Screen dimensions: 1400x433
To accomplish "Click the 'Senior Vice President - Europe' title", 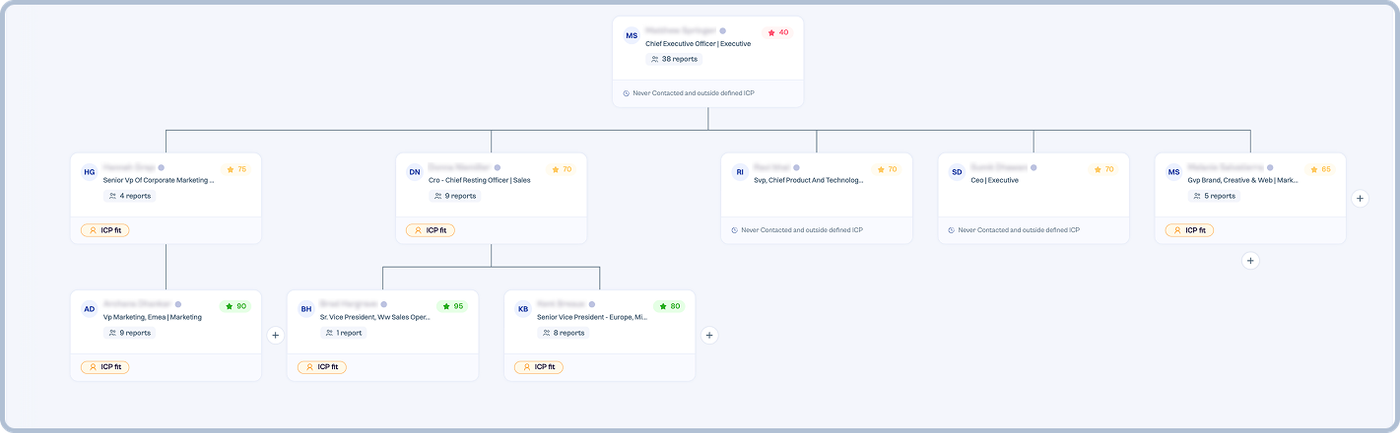I will coord(592,318).
